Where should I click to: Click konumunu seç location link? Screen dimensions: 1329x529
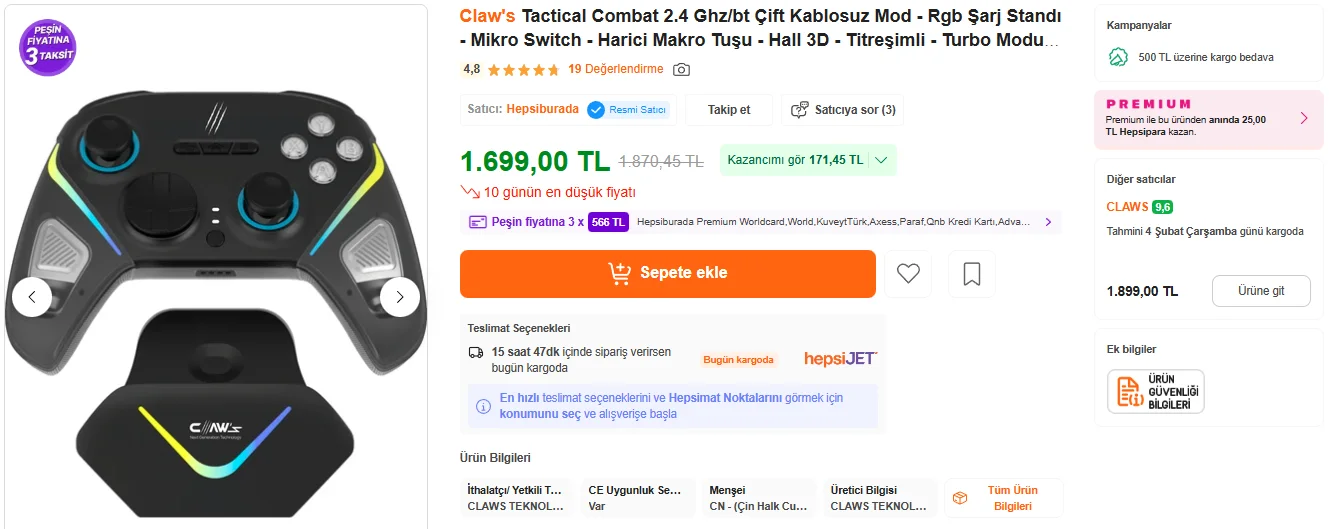tap(540, 414)
